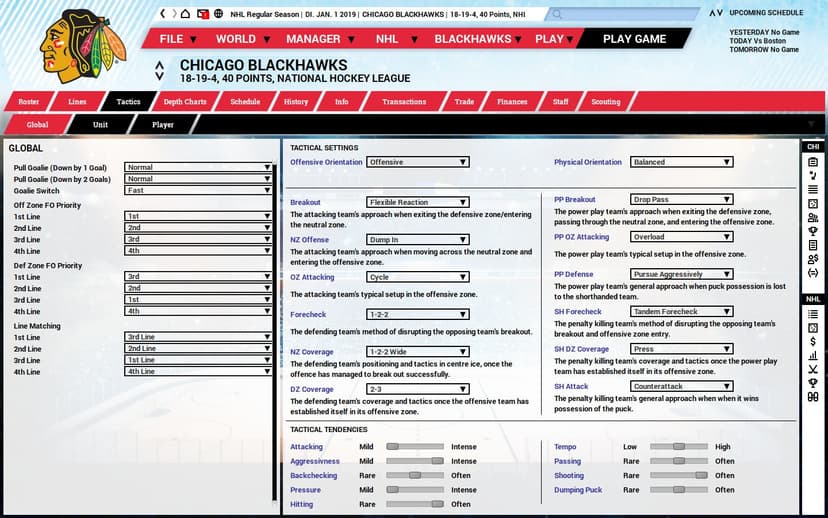828x518 pixels.
Task: Click the search magnifier icon
Action: click(x=557, y=14)
